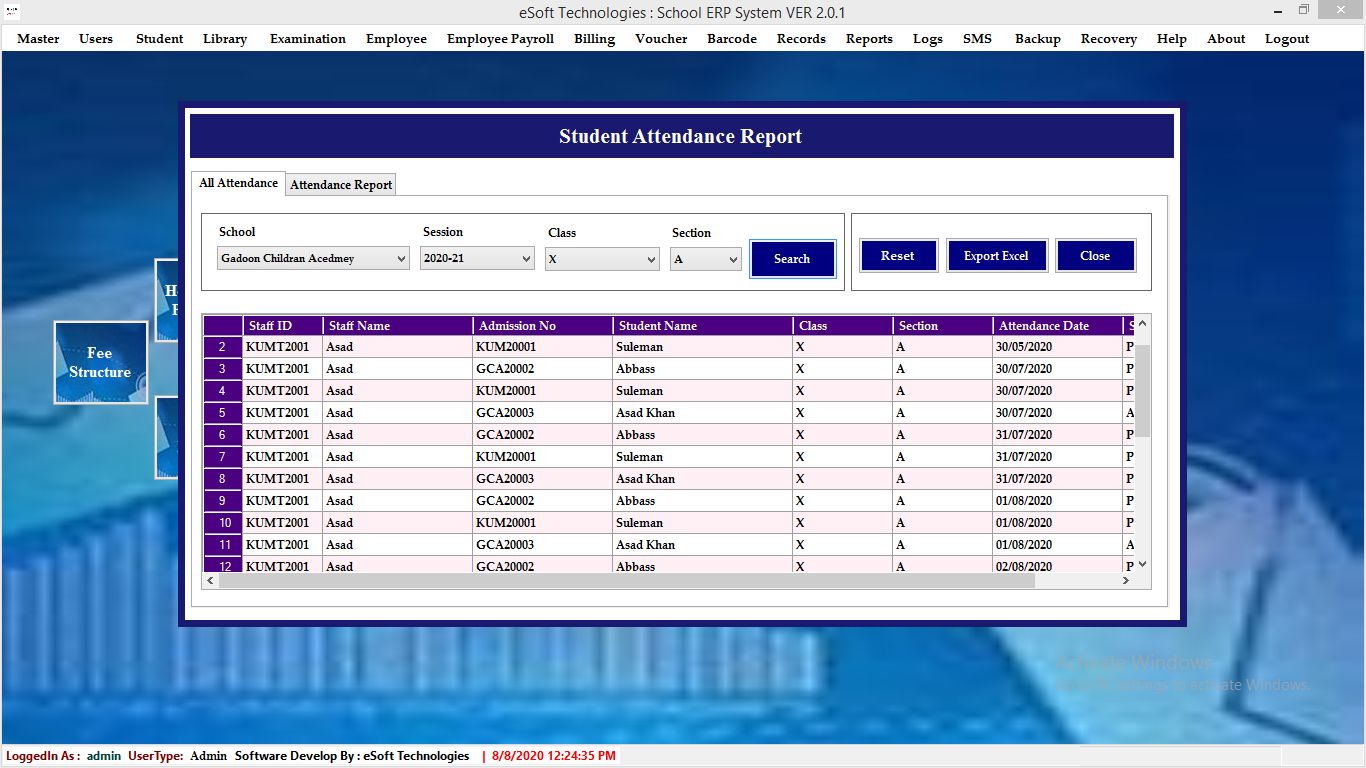Screen dimensions: 1366x768
Task: Open the Employee Payroll menu
Action: pos(500,39)
